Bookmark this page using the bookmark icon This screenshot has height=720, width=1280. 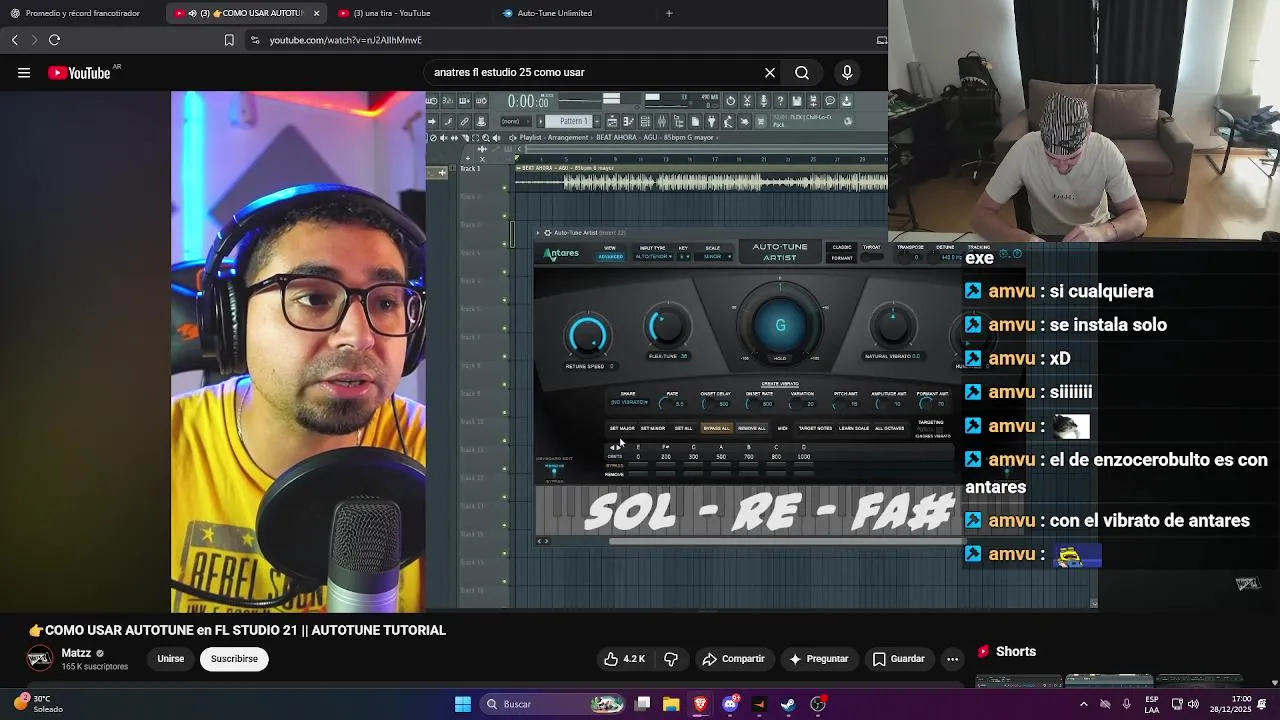click(229, 40)
